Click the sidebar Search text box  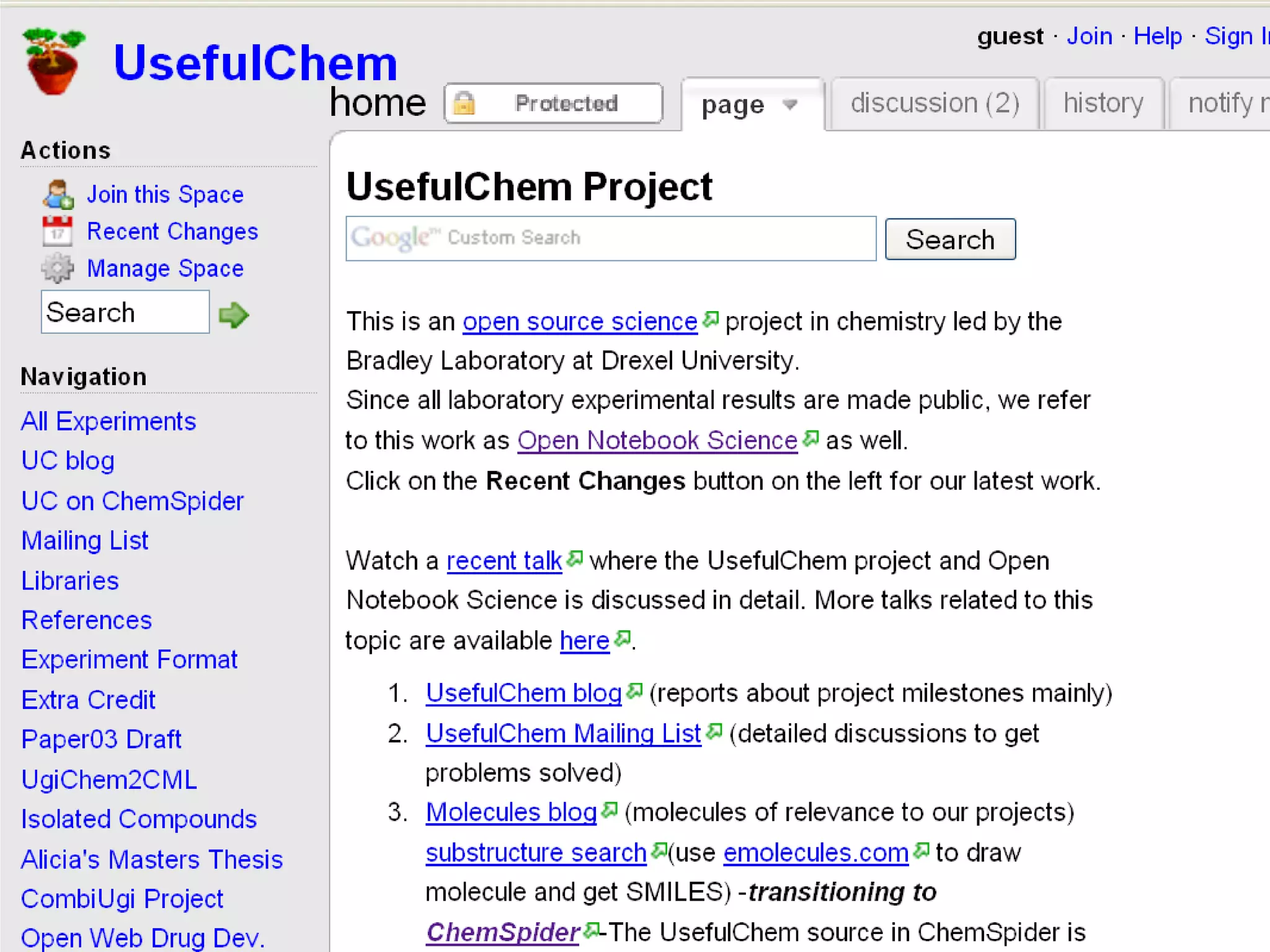(125, 312)
